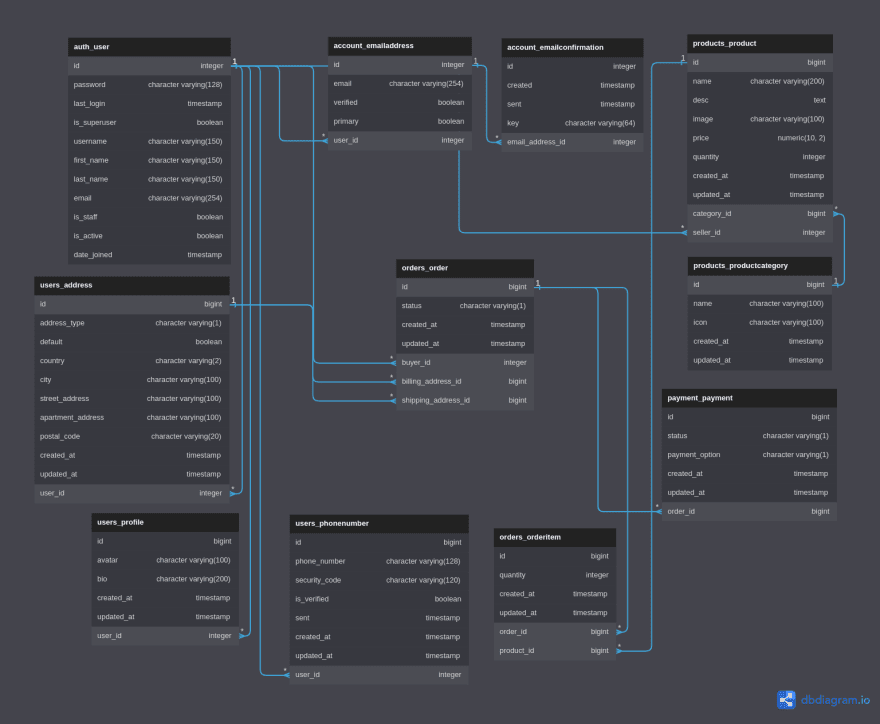Click the primary row in account_emailaddress
Viewport: 880px width, 724px height.
pyautogui.click(x=400, y=122)
